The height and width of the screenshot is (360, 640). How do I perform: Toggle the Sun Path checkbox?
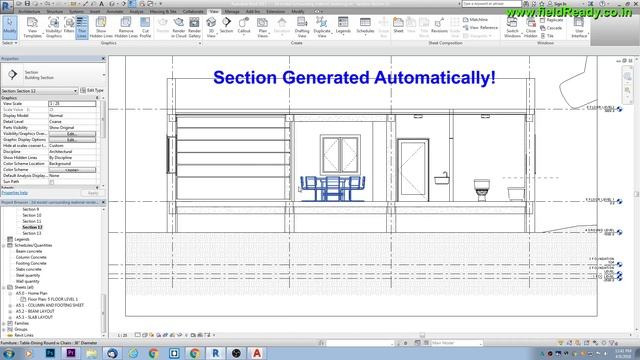pos(51,182)
